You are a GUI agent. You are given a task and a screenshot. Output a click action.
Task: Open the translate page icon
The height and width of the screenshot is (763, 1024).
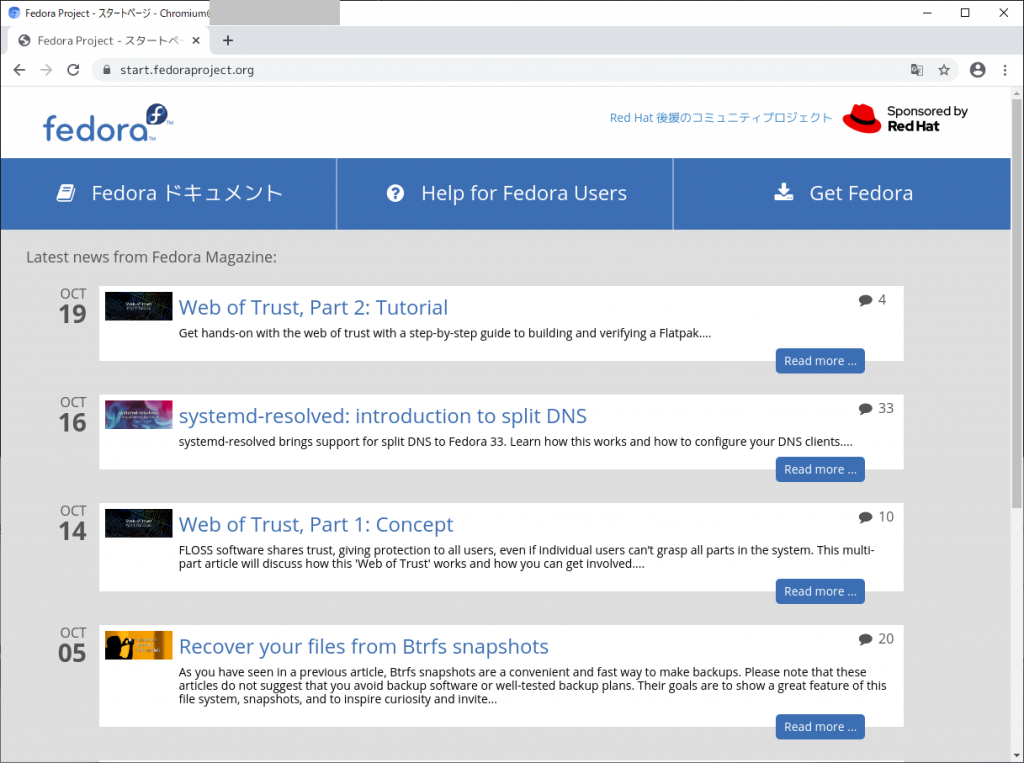(917, 70)
